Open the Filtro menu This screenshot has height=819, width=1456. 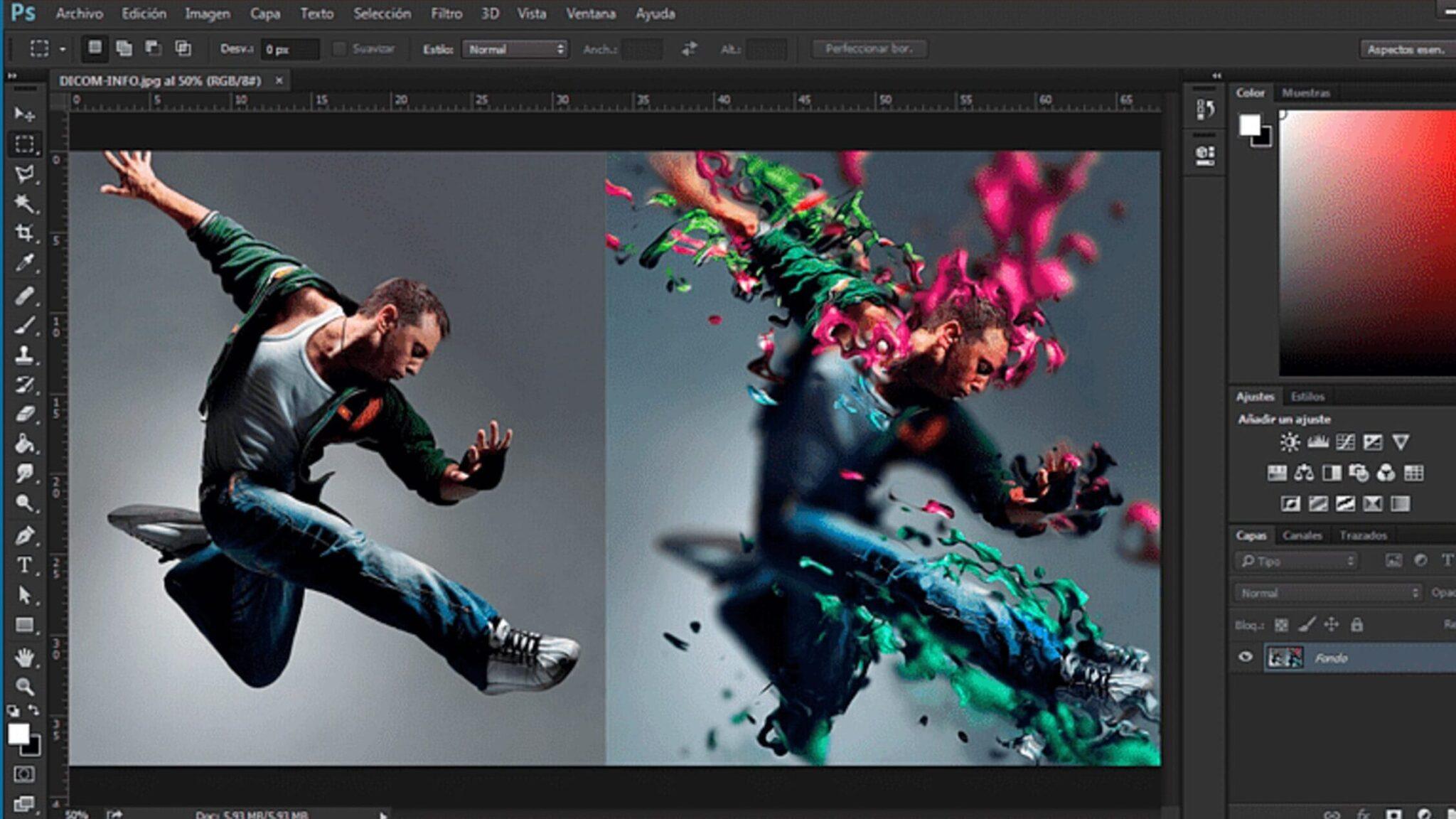click(446, 14)
